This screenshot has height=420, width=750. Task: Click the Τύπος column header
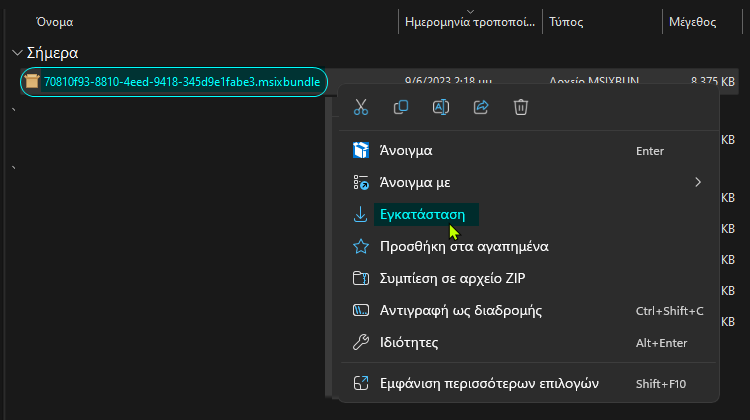567,21
